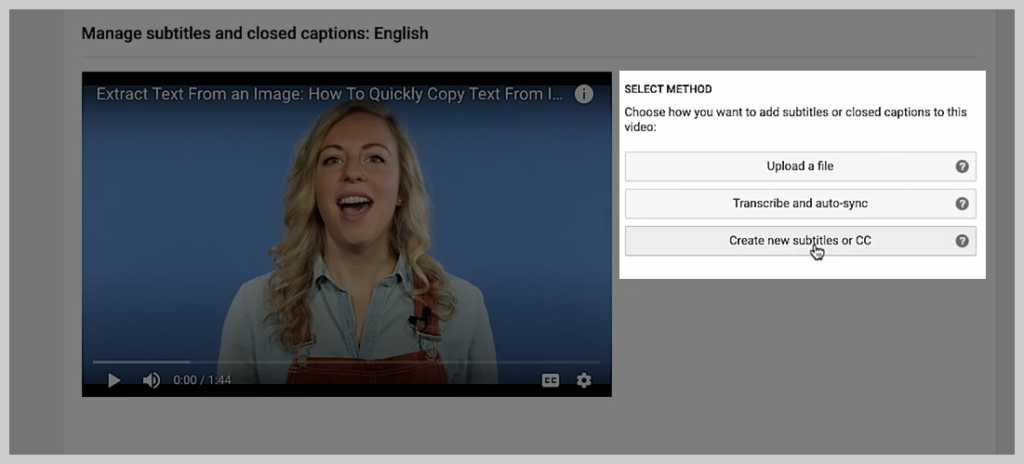Click the Choose how you want description text

795,119
